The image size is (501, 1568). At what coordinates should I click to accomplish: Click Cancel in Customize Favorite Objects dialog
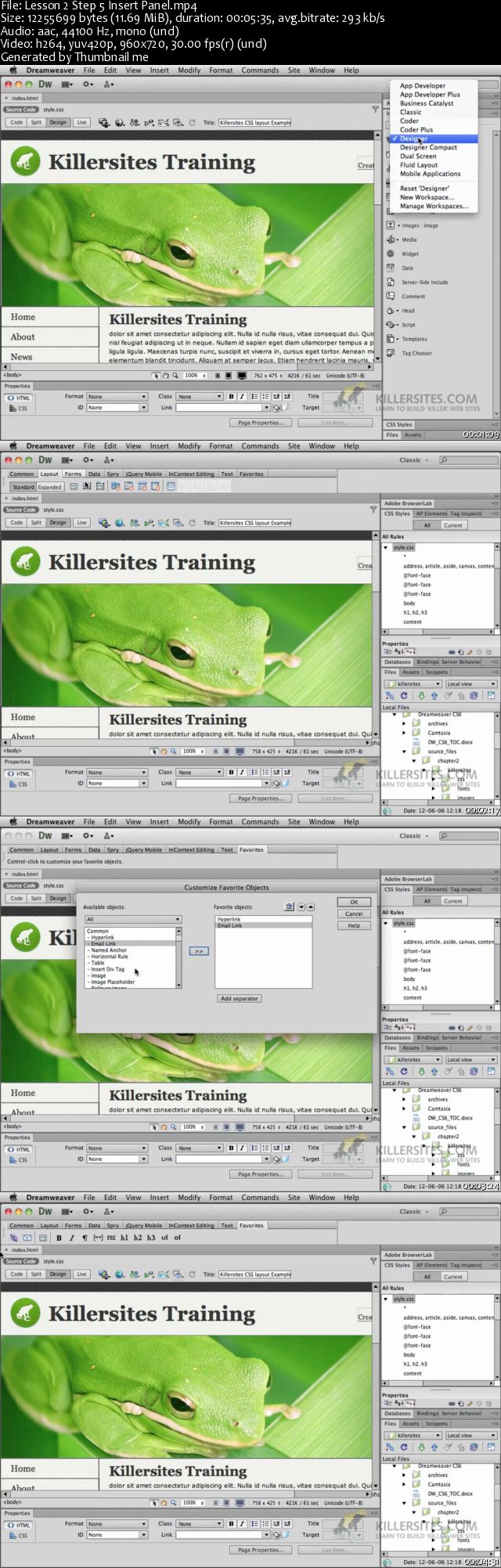[354, 914]
